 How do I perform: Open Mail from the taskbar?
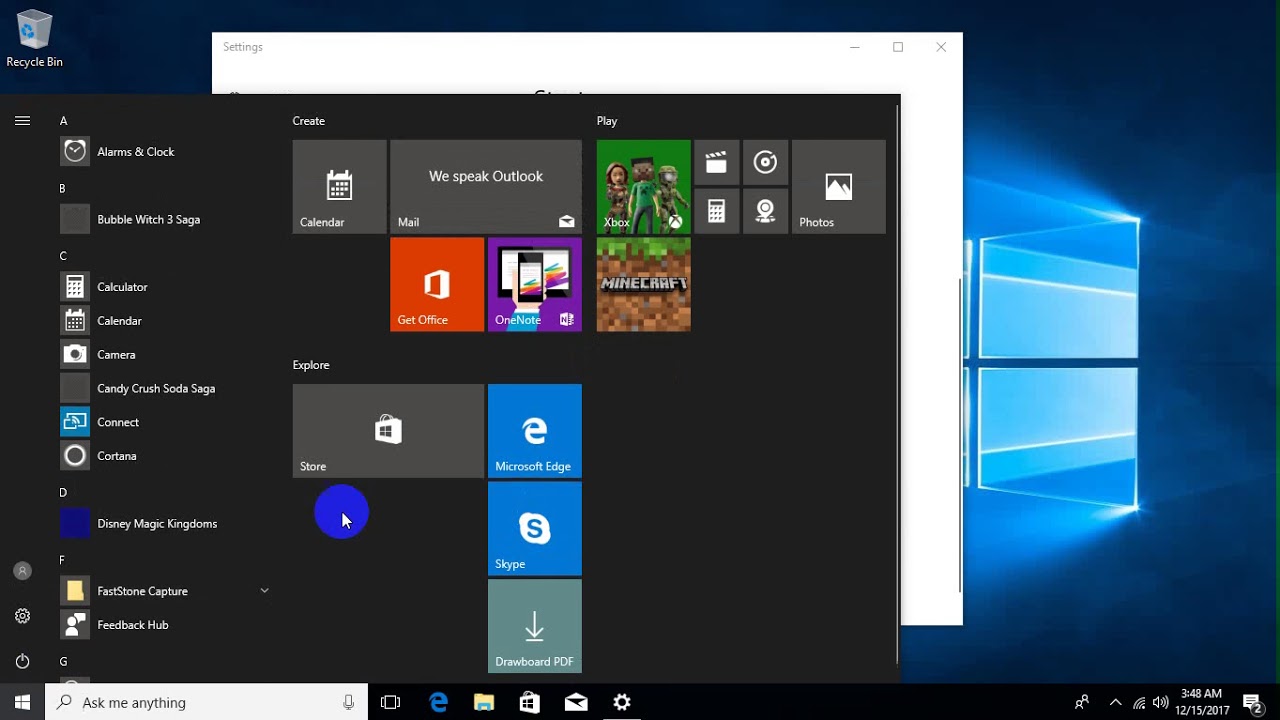pyautogui.click(x=576, y=702)
